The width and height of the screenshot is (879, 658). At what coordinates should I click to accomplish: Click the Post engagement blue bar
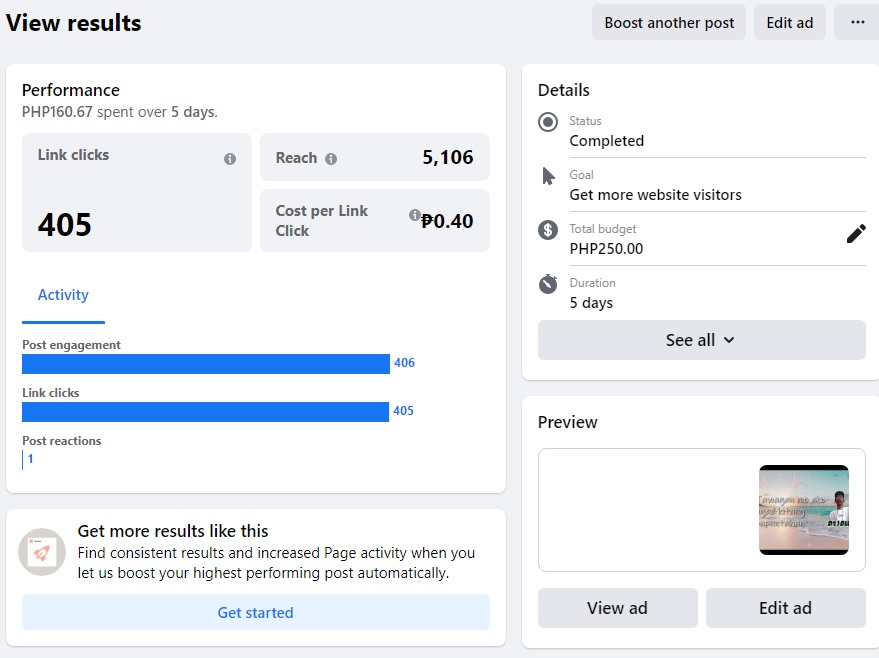click(x=206, y=364)
